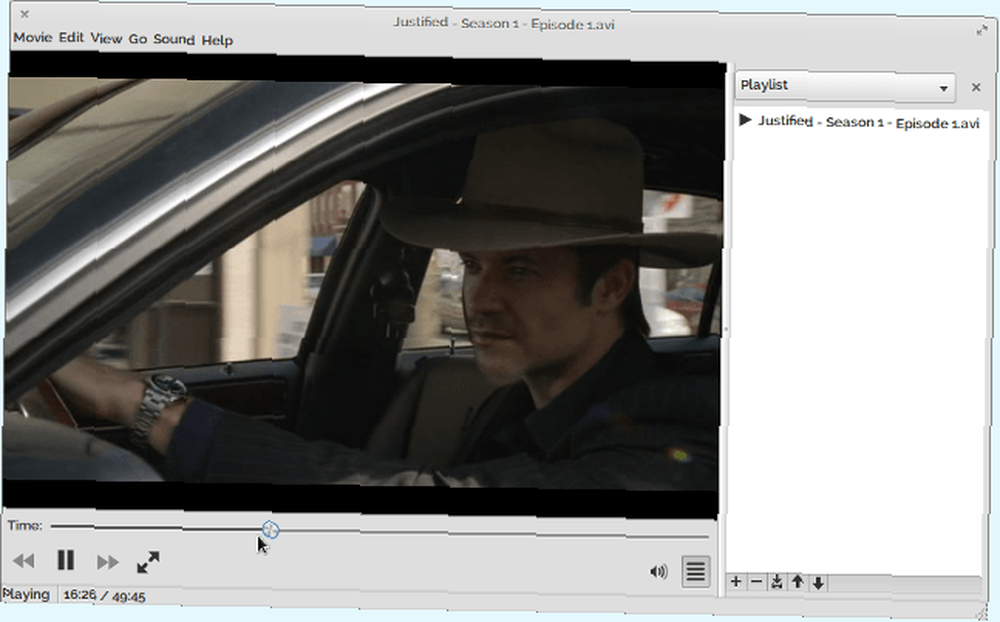Close the Totem window
Screen dimensions: 1000x622
24,14
